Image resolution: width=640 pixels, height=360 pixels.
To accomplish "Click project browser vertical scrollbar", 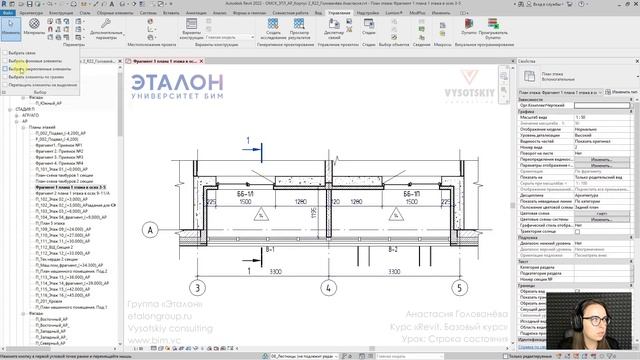I will (120, 104).
